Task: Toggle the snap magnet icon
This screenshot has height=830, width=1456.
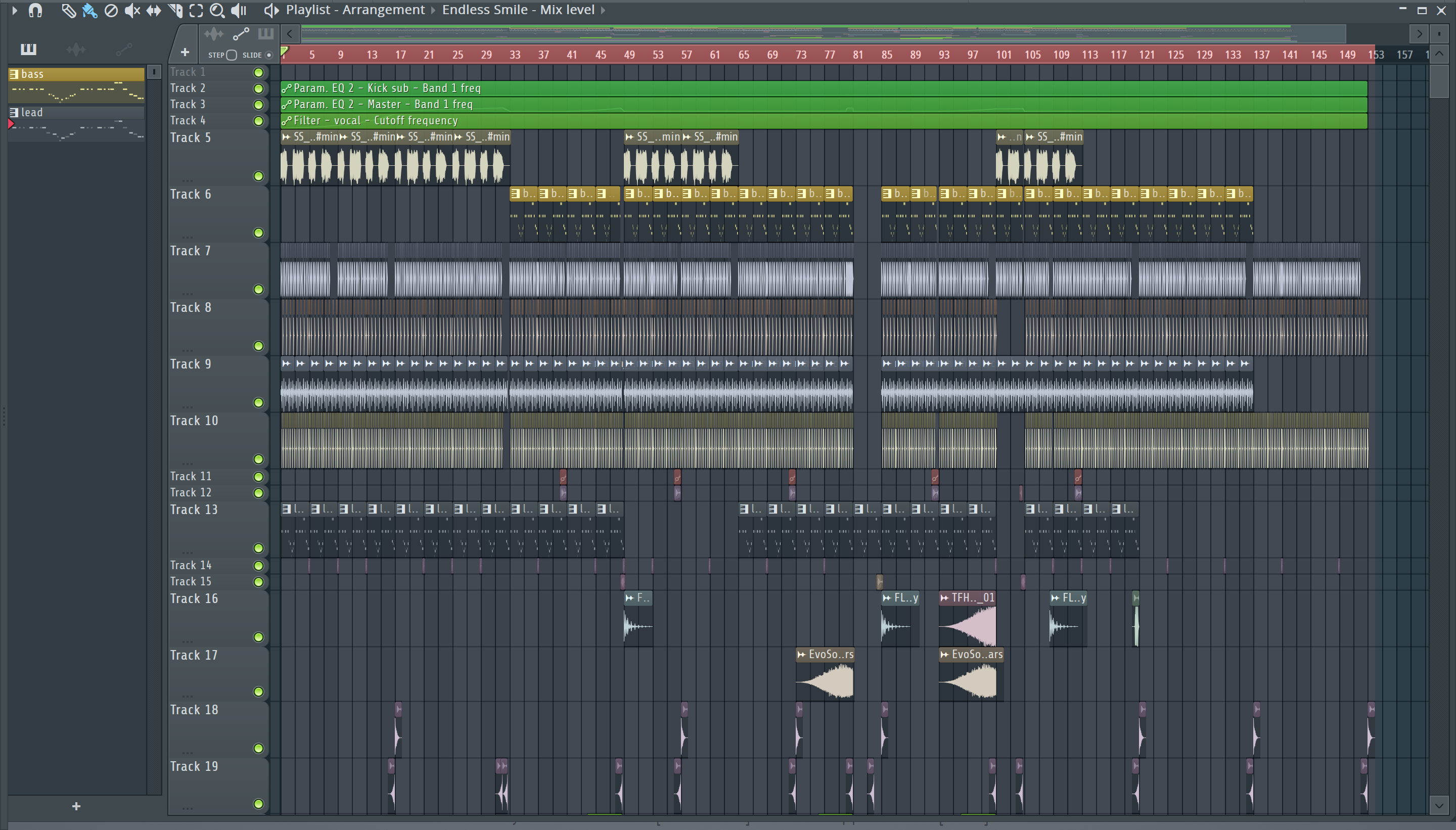Action: (35, 10)
